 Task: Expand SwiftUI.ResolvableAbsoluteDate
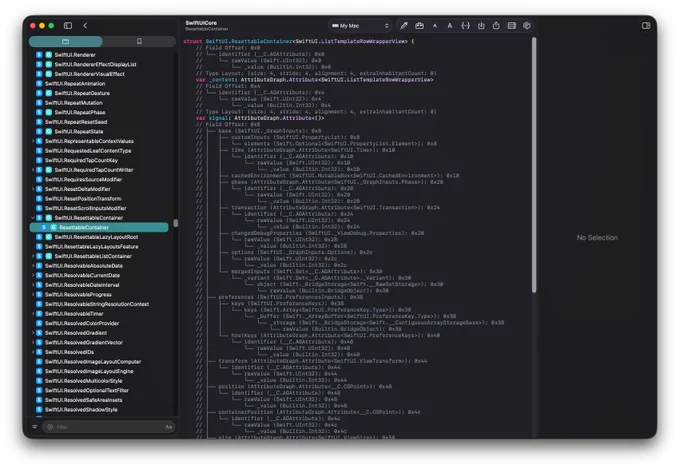(33, 266)
